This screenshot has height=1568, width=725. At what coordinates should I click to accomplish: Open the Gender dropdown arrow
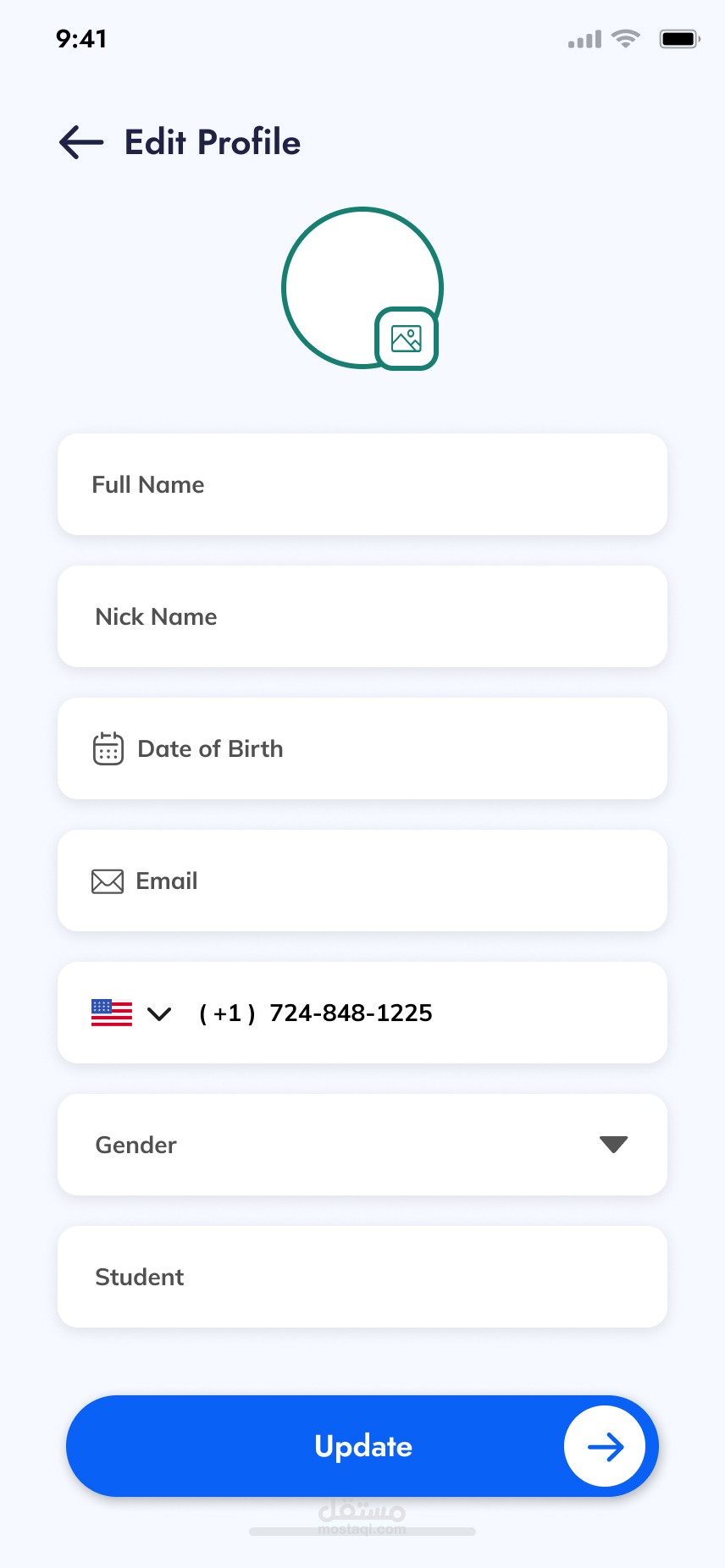613,1145
